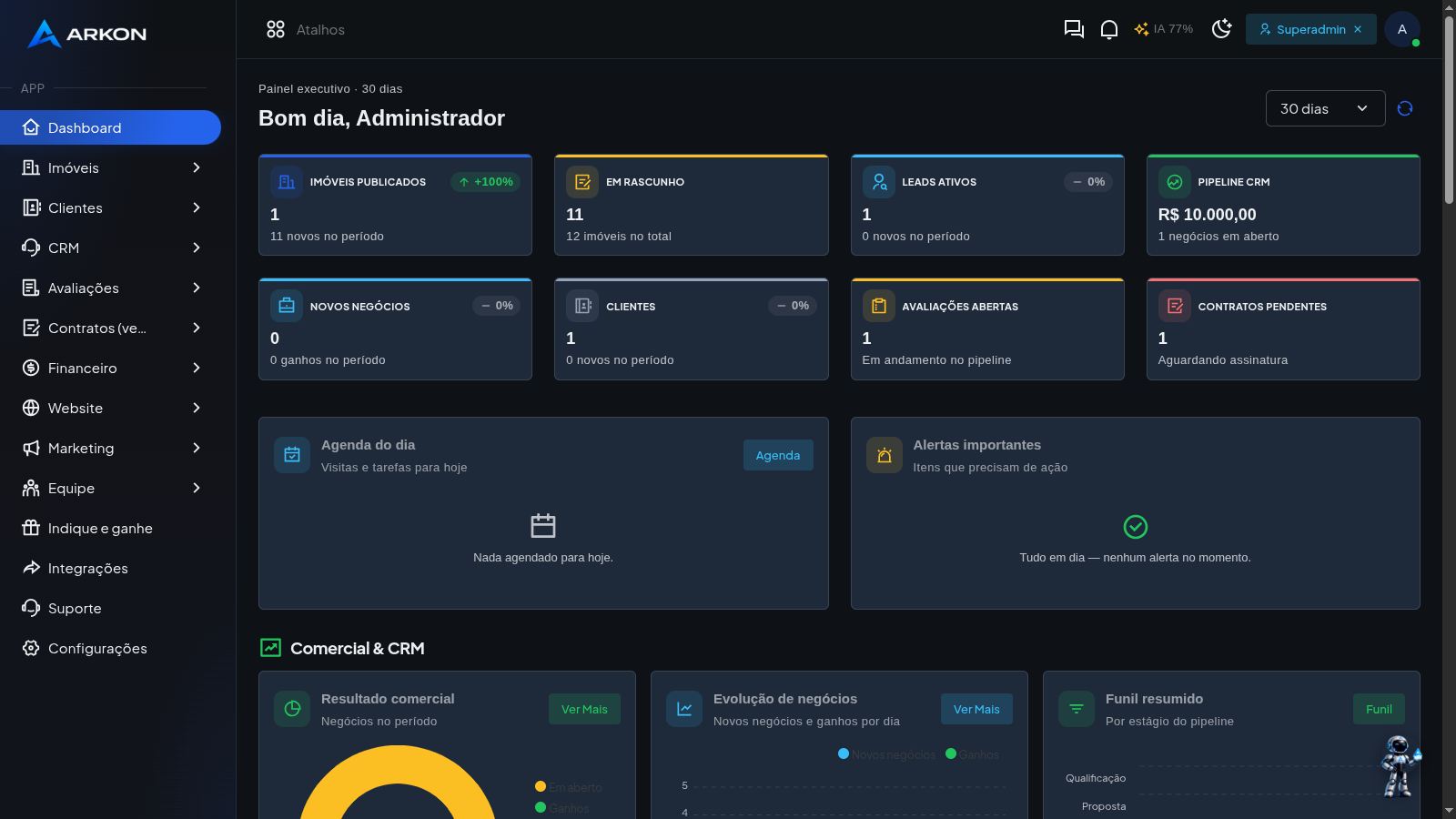Click the +100% badge on Imóveis Publicados
The height and width of the screenshot is (819, 1456).
pos(485,182)
